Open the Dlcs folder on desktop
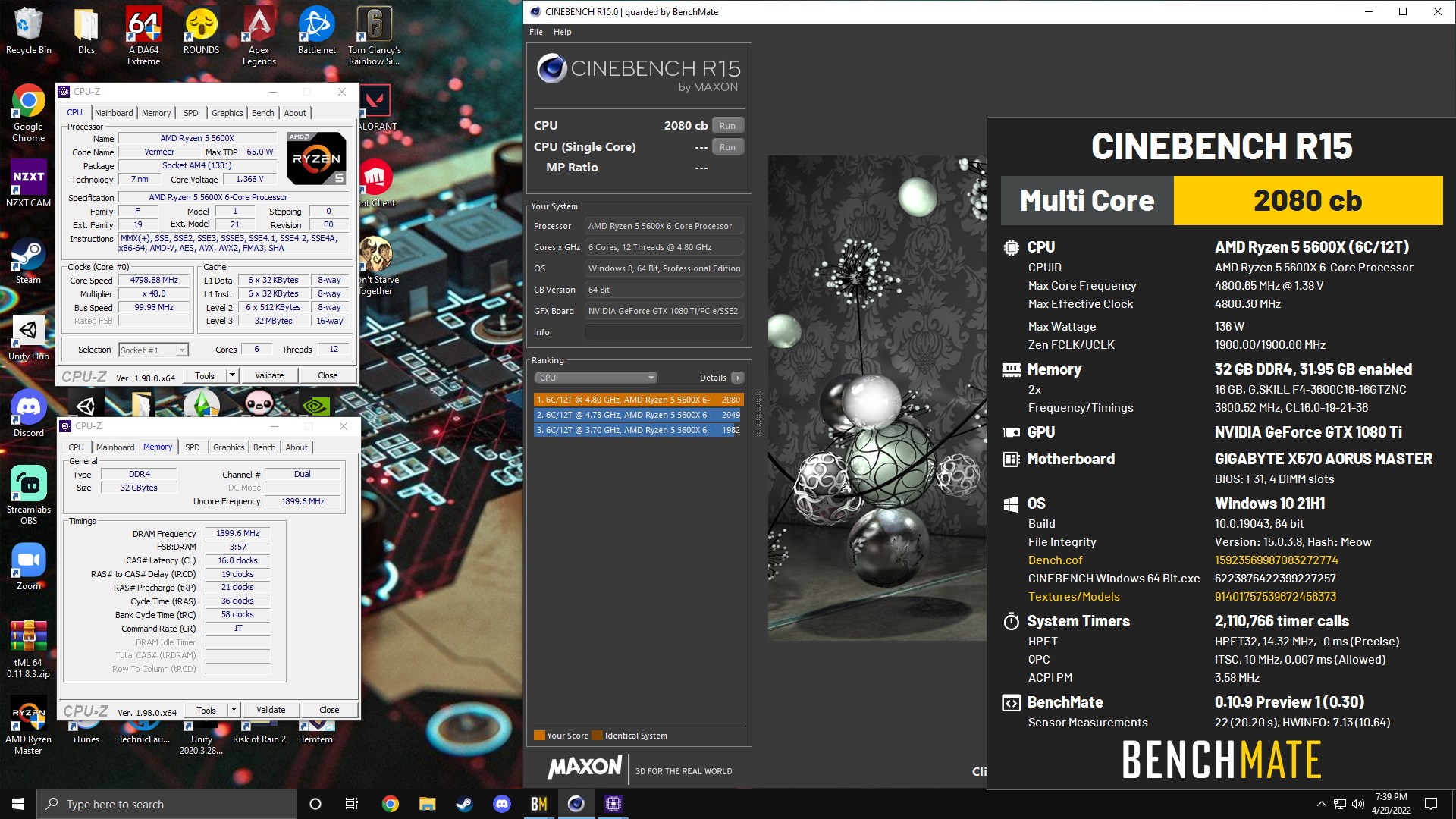 pos(86,30)
